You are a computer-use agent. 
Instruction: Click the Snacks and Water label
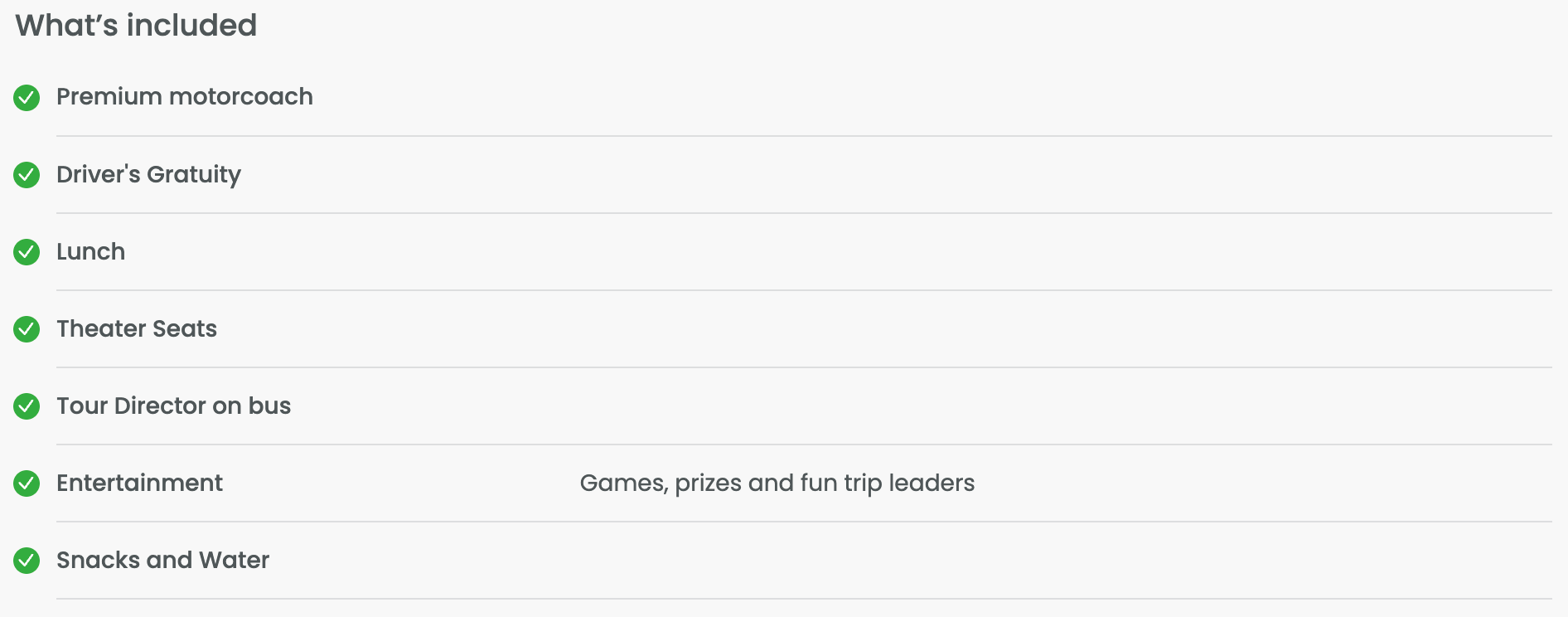(162, 560)
